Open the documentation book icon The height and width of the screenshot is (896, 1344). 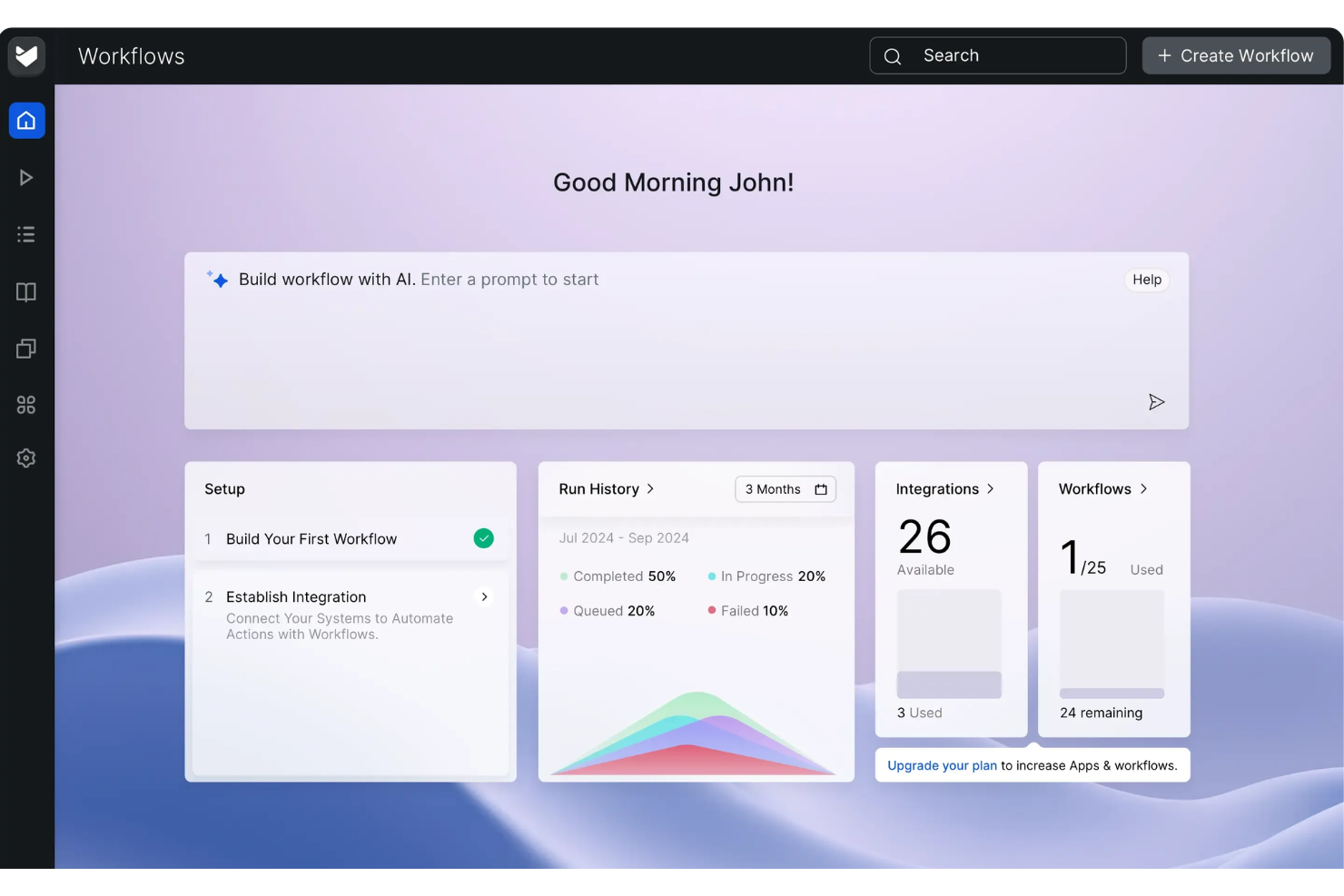pos(26,291)
